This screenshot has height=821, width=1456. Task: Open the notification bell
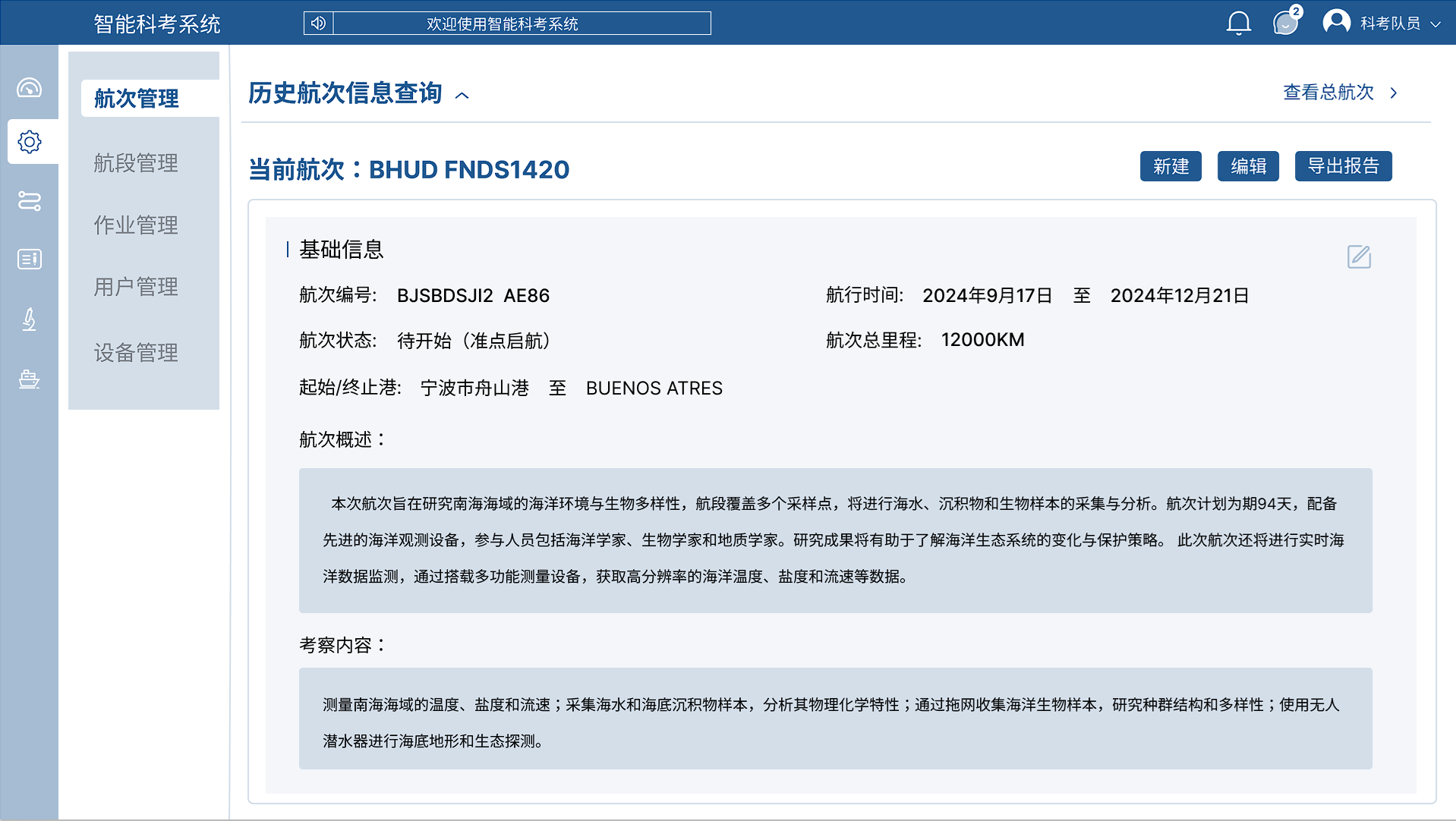point(1238,24)
